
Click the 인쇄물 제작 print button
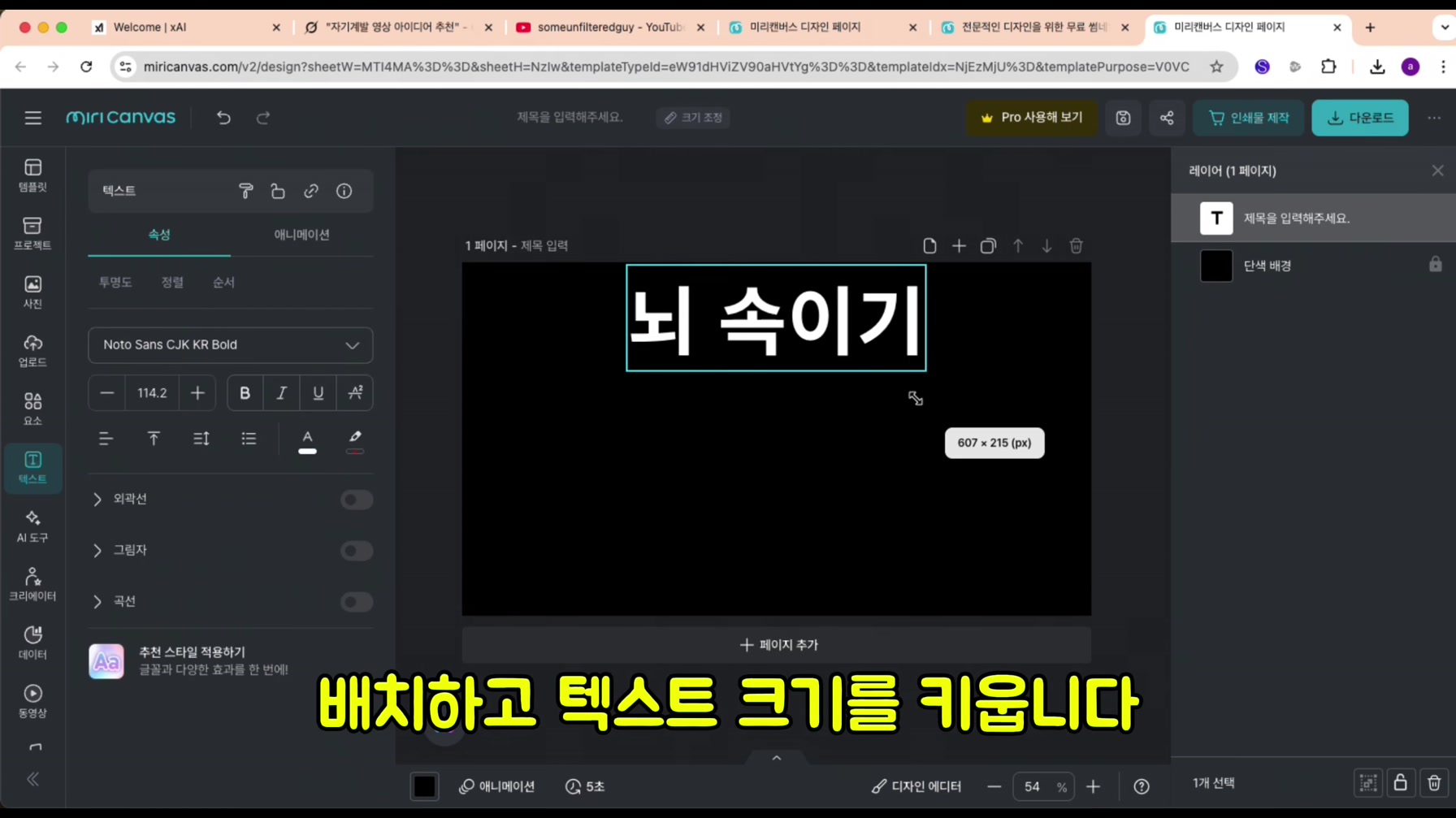[1249, 118]
